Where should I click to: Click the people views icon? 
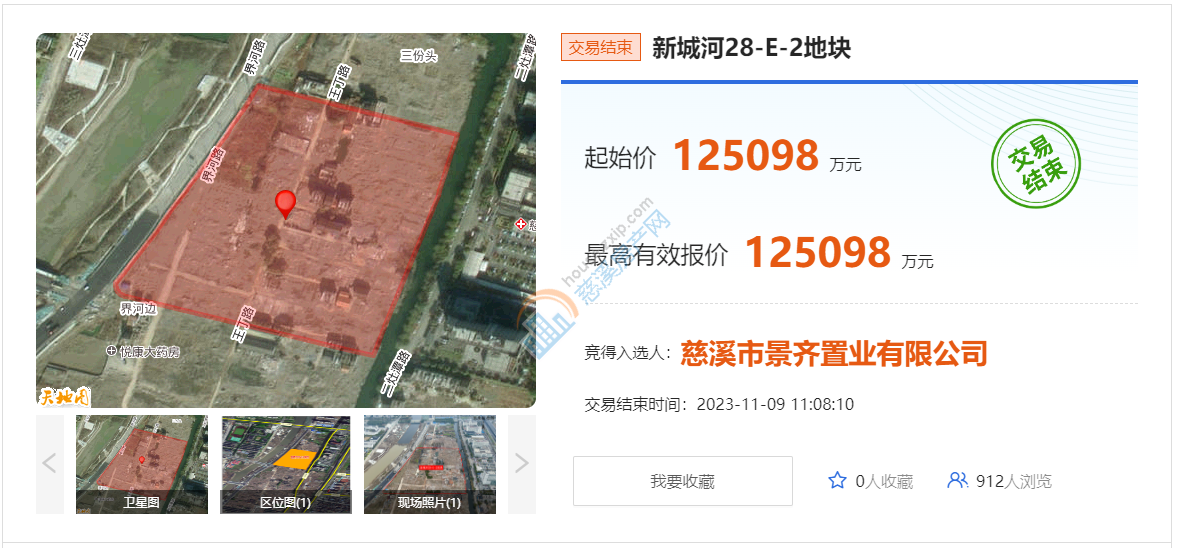957,480
